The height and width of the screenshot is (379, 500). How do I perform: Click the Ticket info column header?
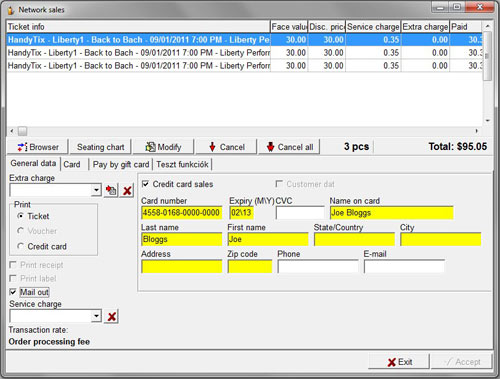(138, 27)
